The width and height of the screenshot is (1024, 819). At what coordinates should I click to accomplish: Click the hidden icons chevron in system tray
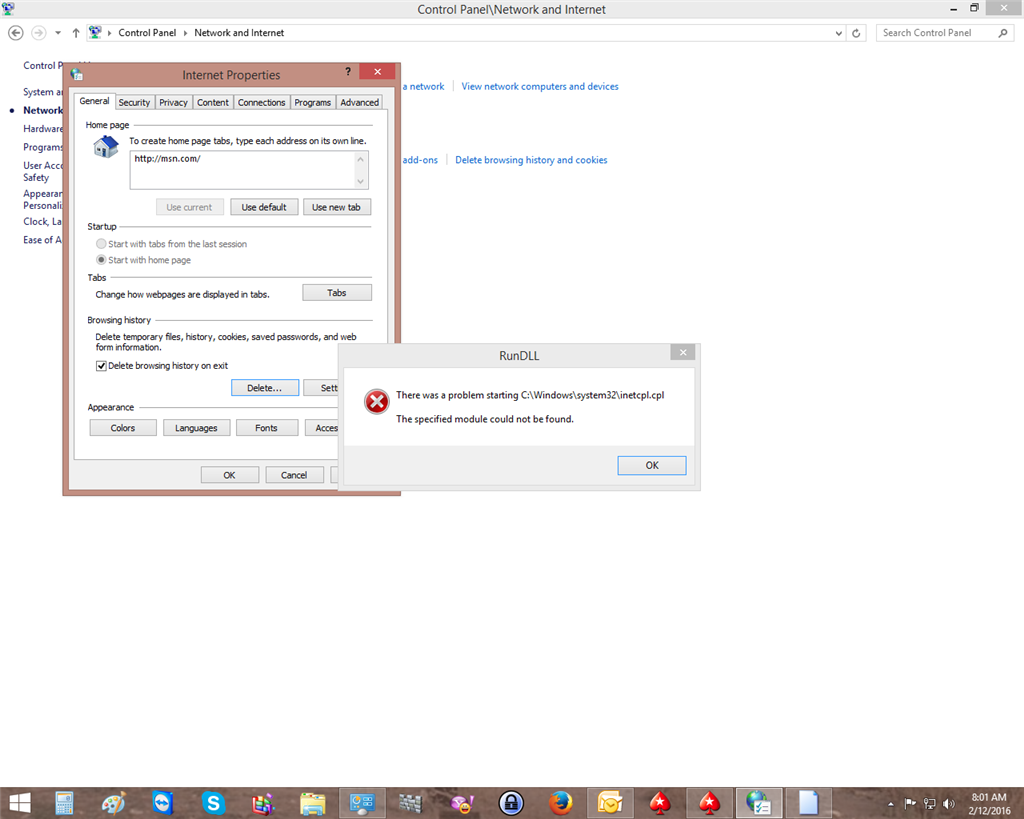coord(890,803)
